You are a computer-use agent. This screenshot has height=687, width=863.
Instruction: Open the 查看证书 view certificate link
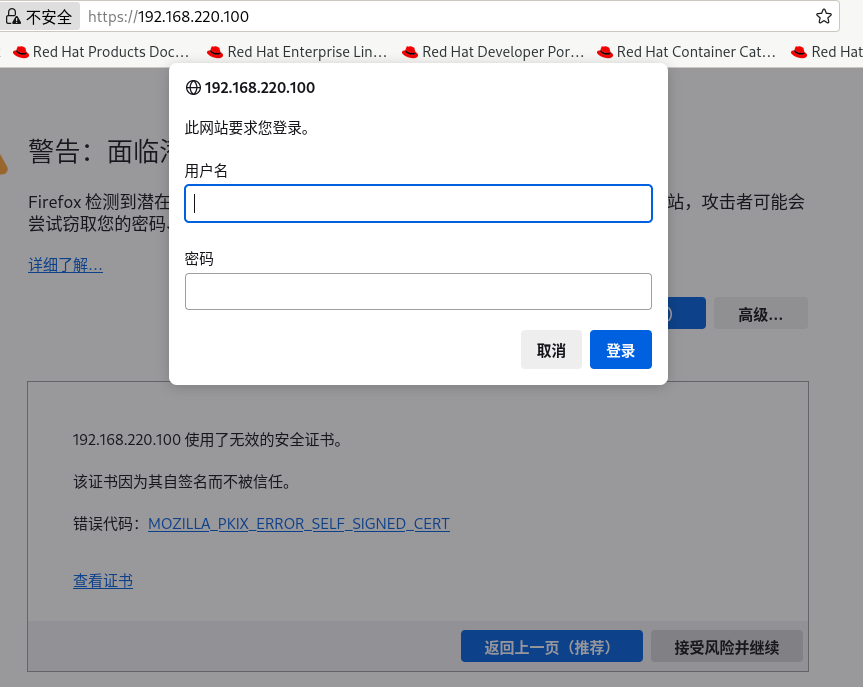(103, 581)
